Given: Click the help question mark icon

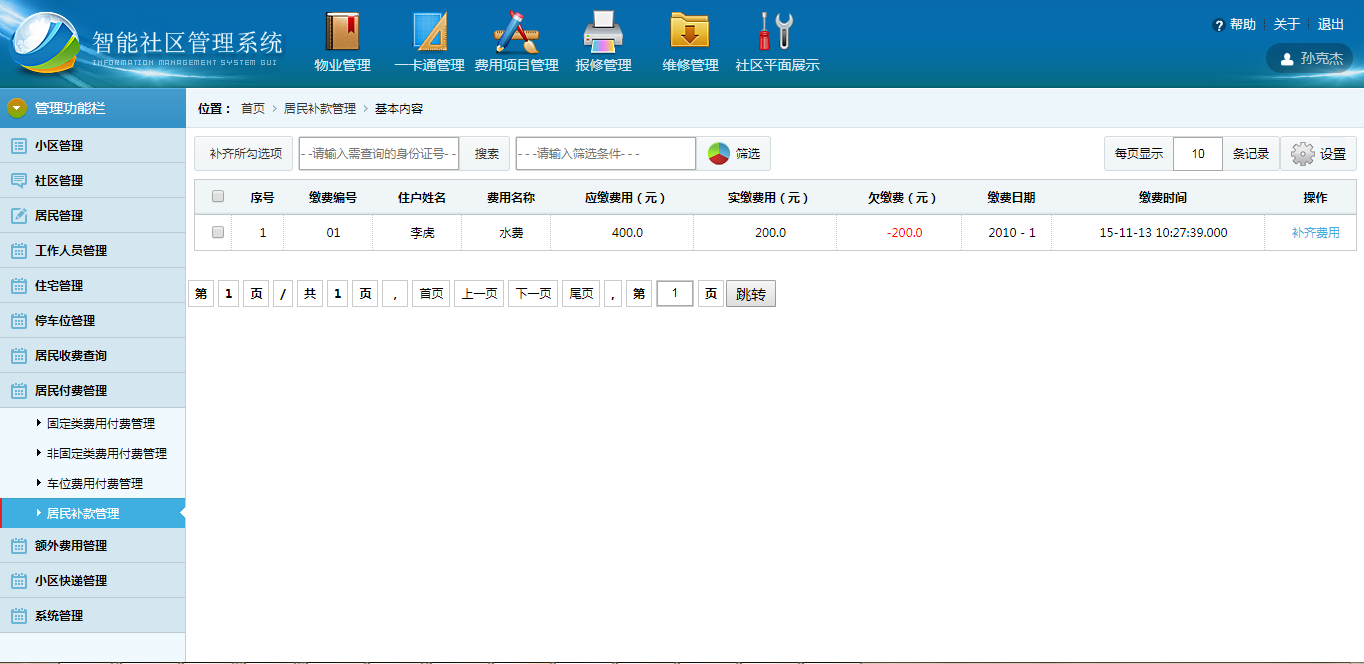Looking at the screenshot, I should (x=1218, y=25).
